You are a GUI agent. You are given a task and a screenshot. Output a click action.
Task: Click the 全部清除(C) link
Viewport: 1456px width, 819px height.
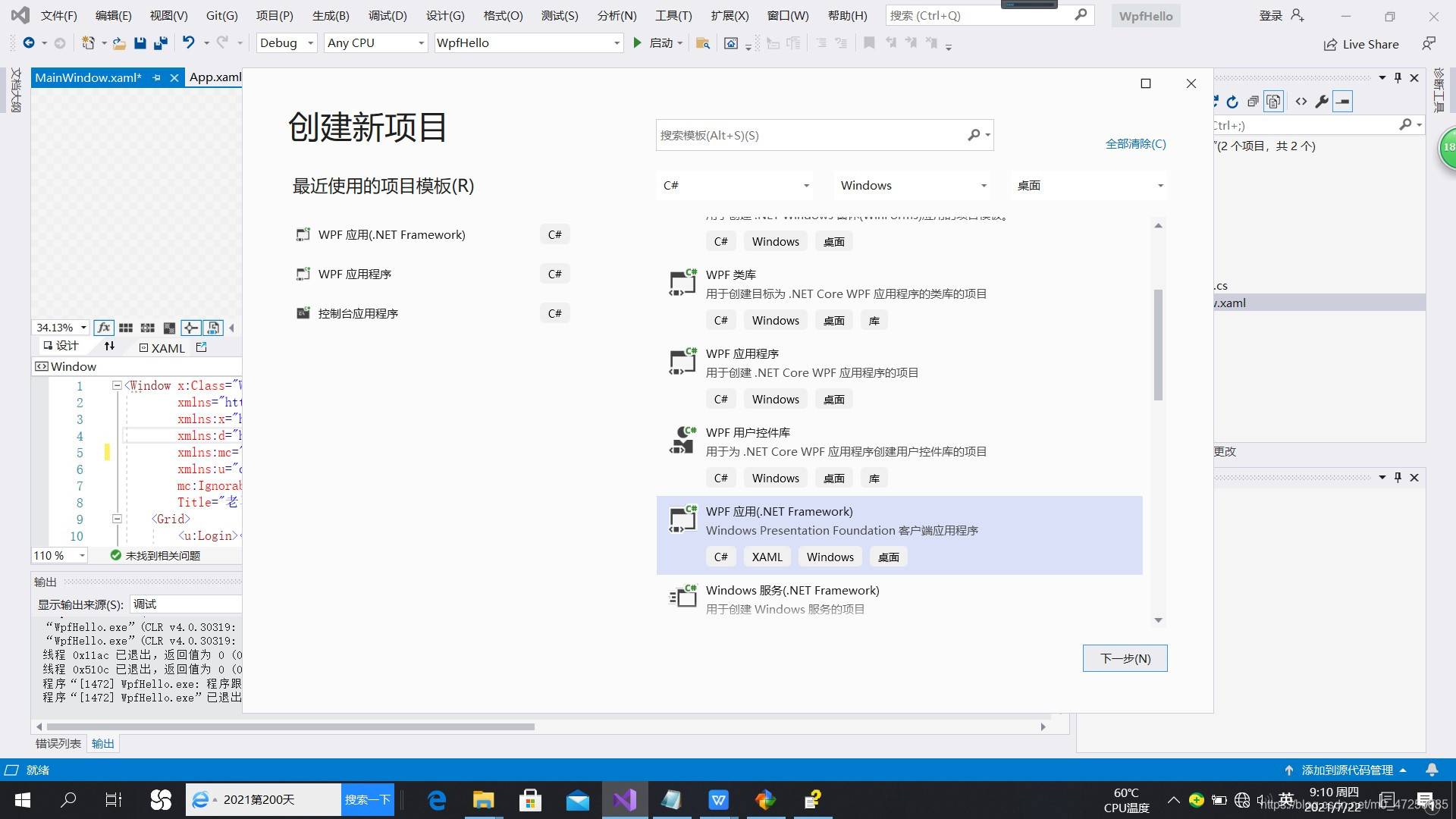(x=1135, y=144)
